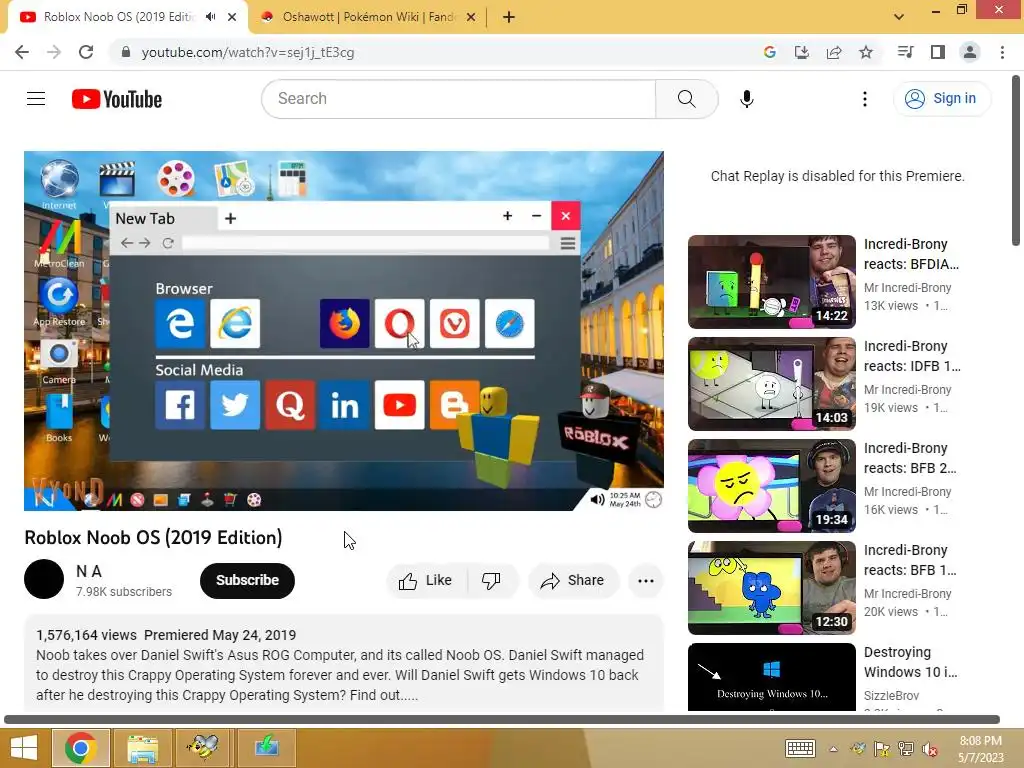This screenshot has height=768, width=1024.
Task: Close the Oshawott Pokémon Wiki tab
Action: 471,18
